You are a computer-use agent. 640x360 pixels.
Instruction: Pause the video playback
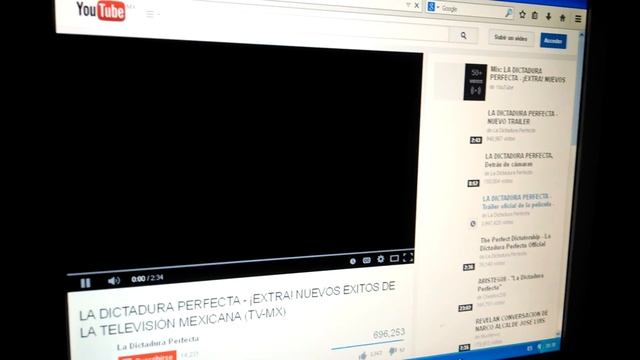(85, 283)
